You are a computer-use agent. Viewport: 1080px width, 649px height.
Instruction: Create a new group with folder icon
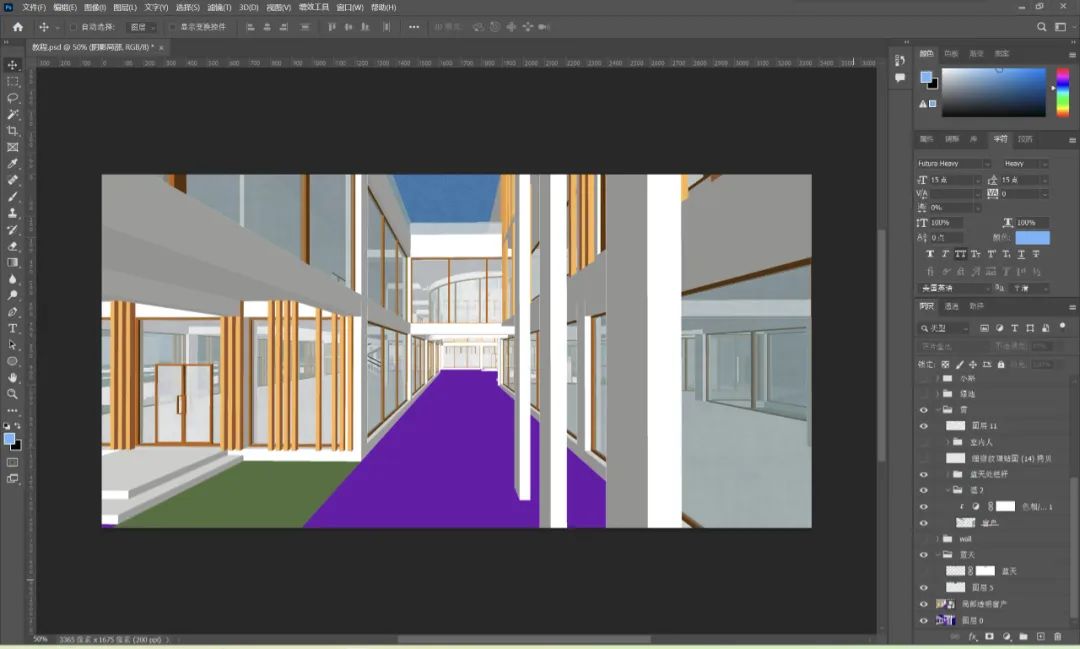(x=1024, y=637)
